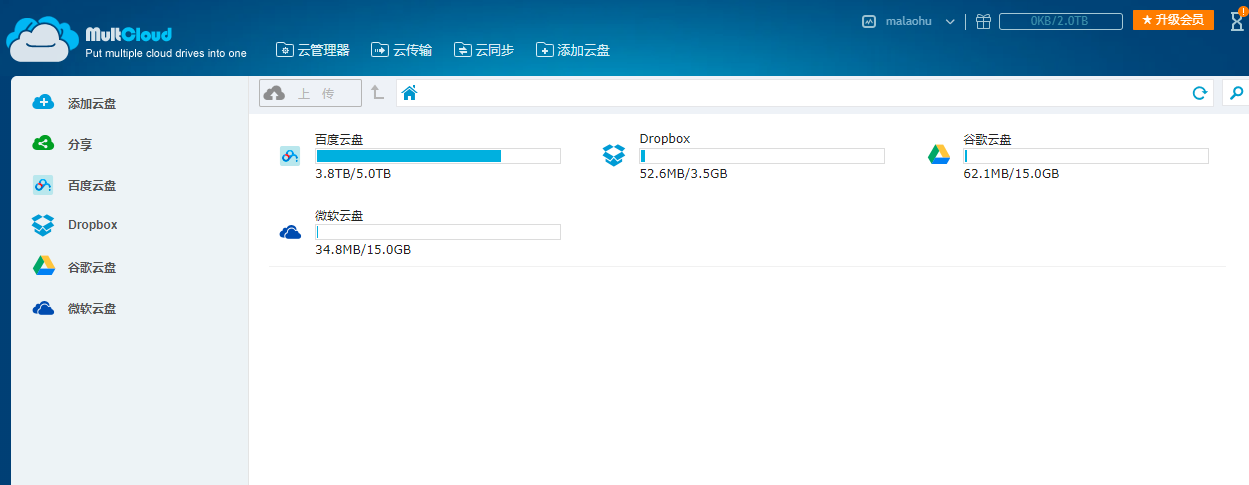
Task: Click the 0KB/2.0TB traffic quota bar
Action: 1060,21
